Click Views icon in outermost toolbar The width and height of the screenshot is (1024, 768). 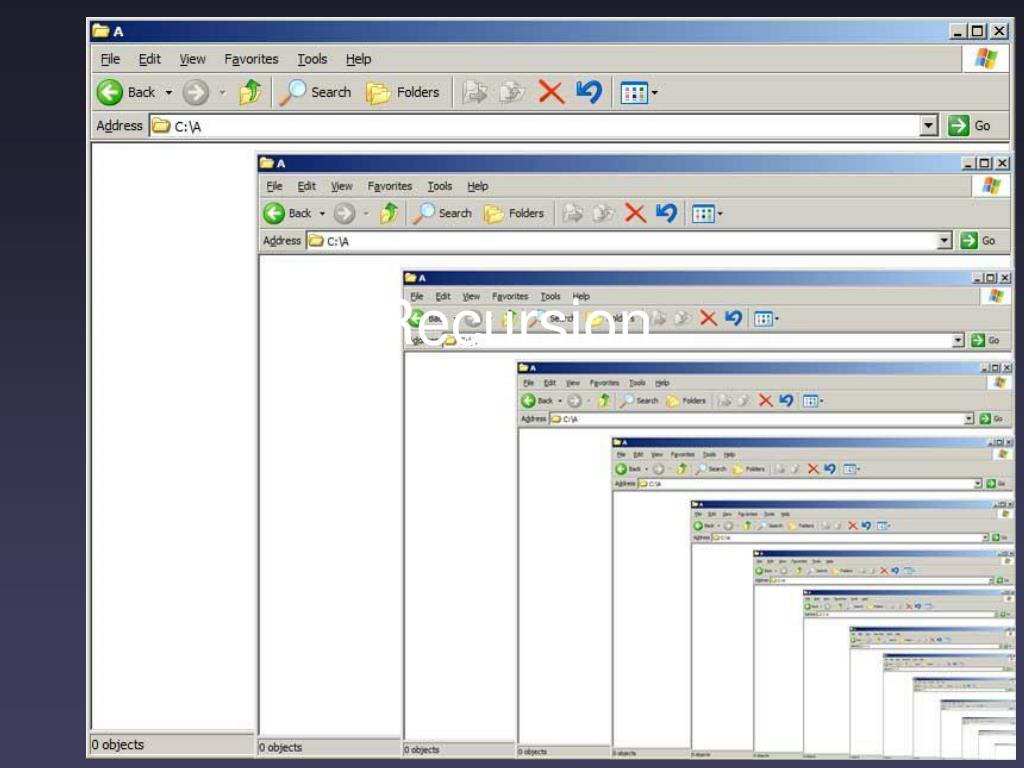click(x=633, y=93)
